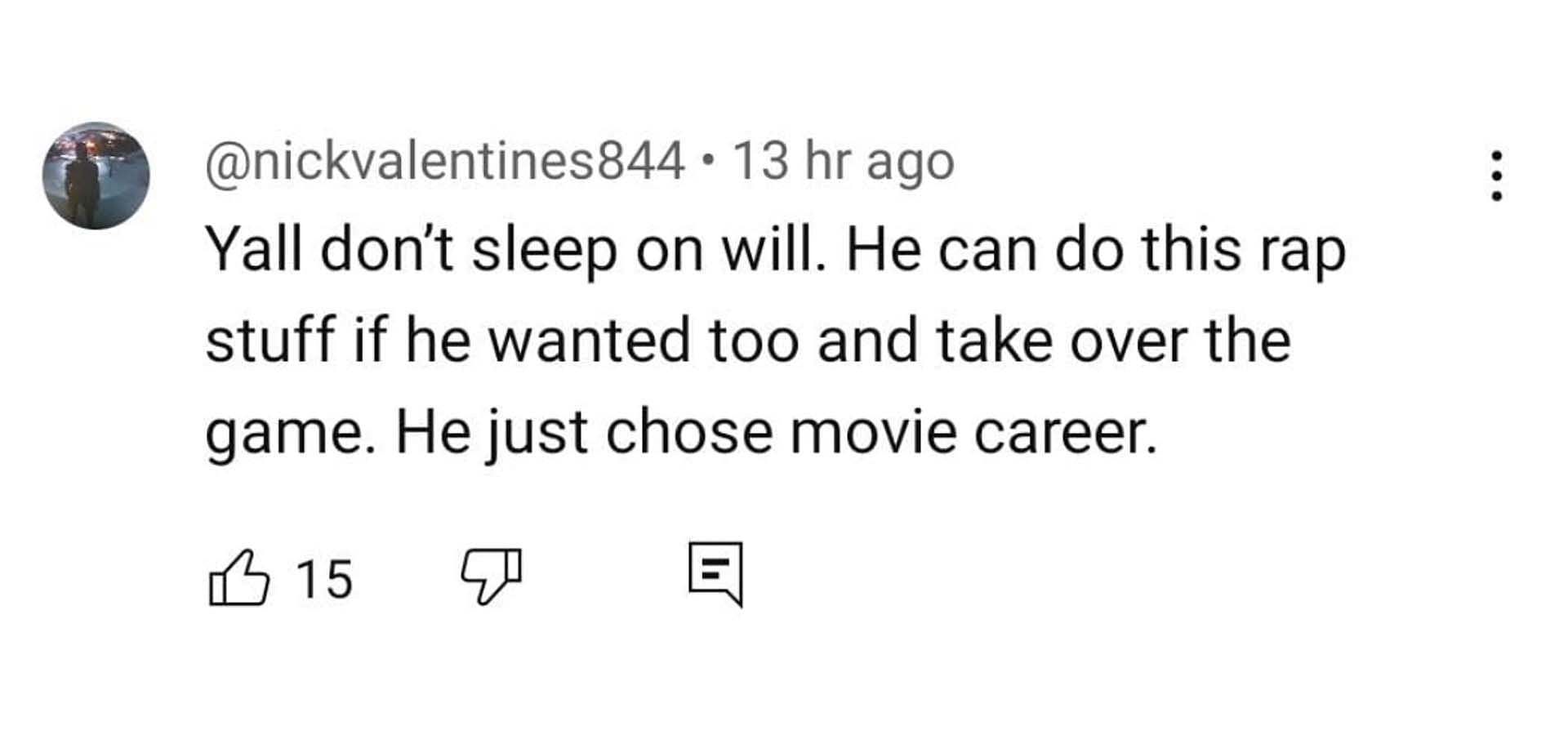Click the comment line starting "stuff if he"
This screenshot has height=735, width=1568.
[x=747, y=341]
